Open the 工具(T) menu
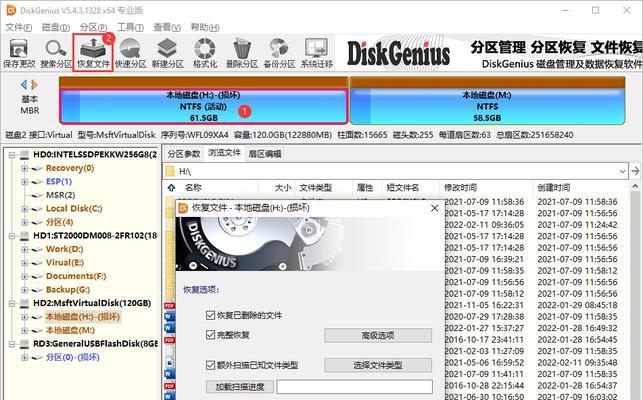 coord(130,27)
